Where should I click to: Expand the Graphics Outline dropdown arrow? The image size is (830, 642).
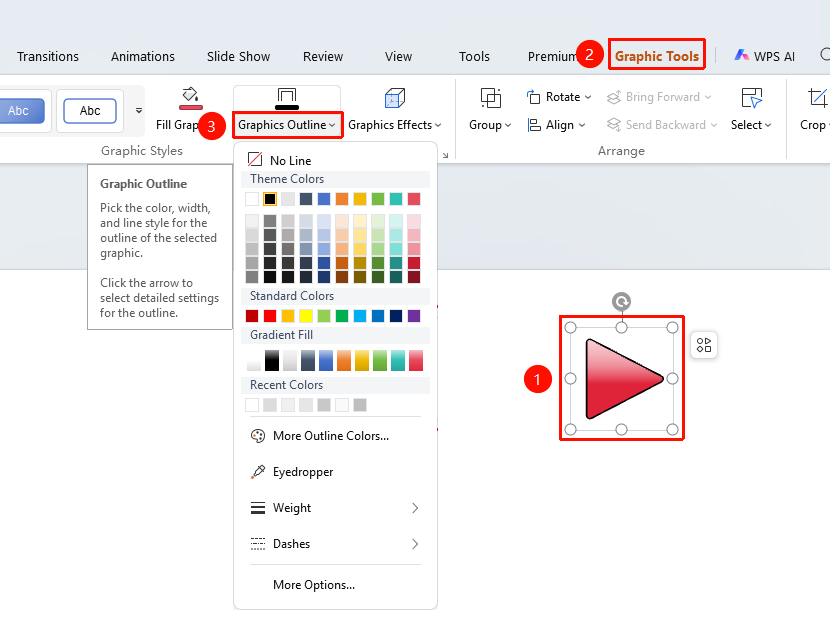click(332, 125)
